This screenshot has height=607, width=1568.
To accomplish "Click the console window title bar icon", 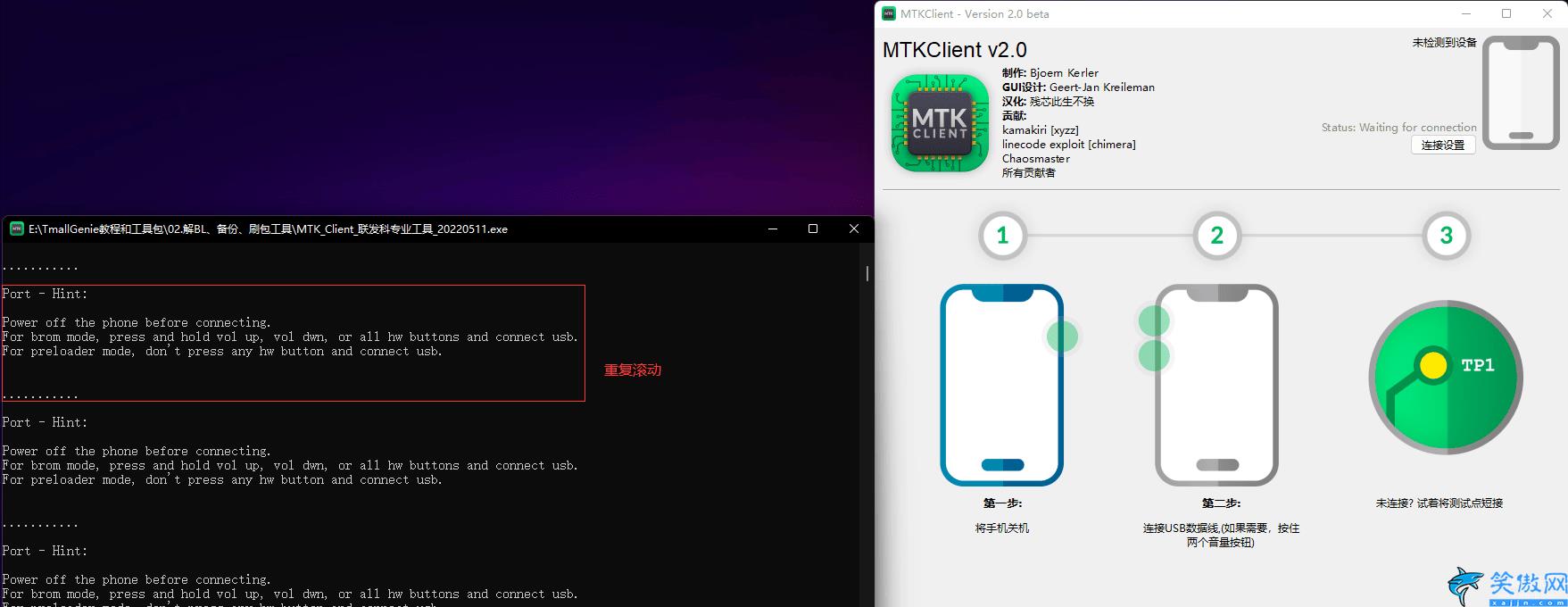I will [16, 229].
